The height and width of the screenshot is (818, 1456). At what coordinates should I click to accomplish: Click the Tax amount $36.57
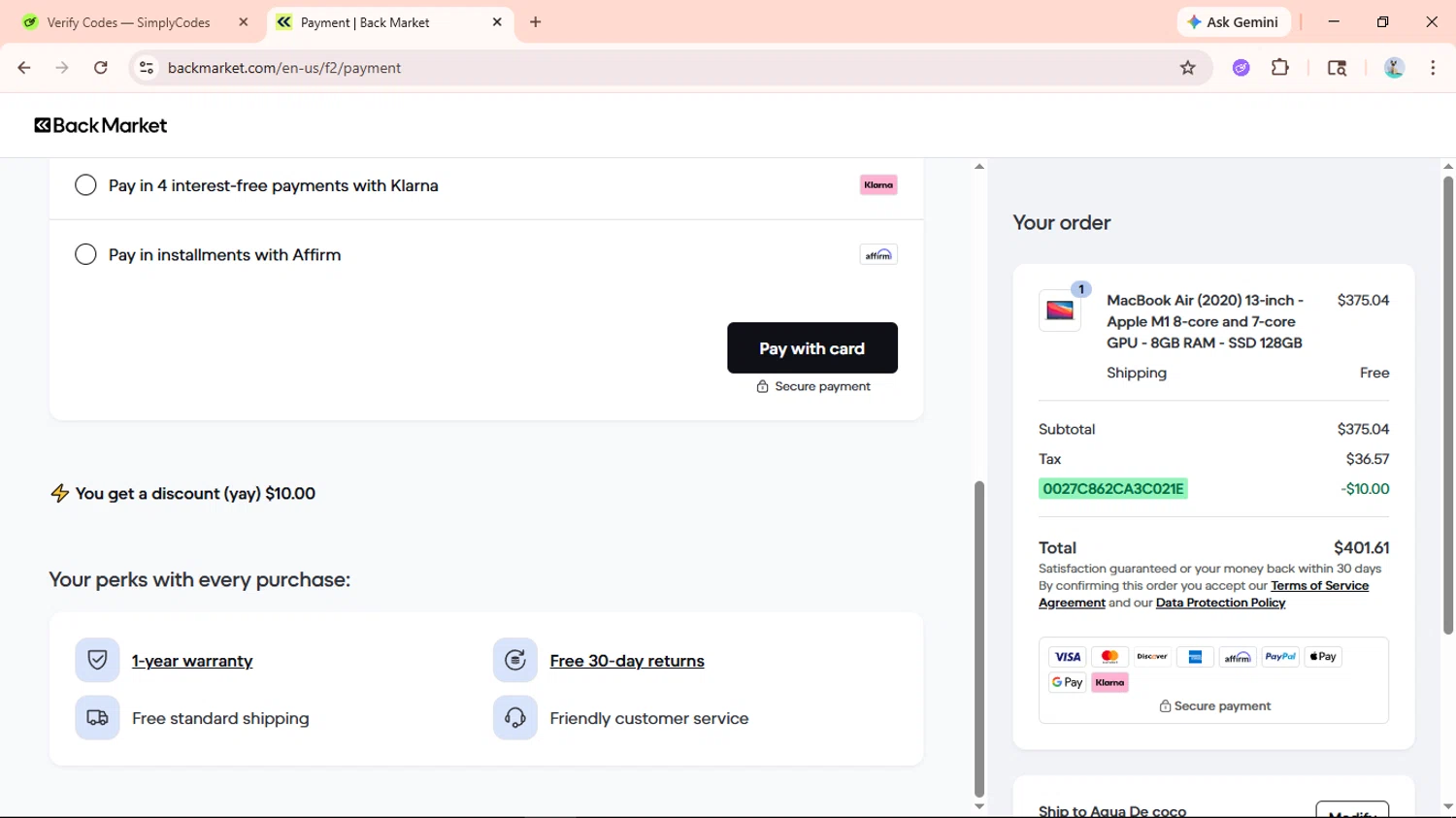tap(1368, 459)
